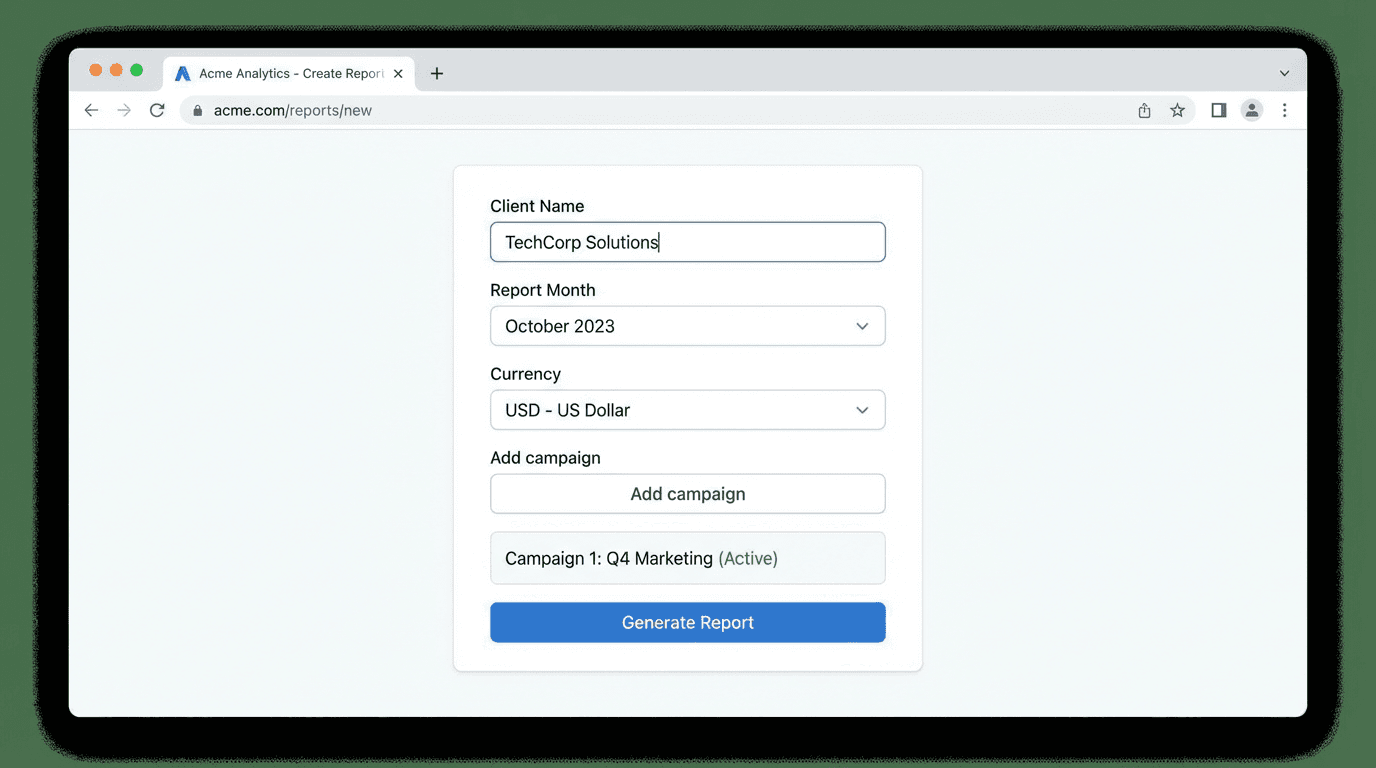Click the Generate Report button

point(687,622)
